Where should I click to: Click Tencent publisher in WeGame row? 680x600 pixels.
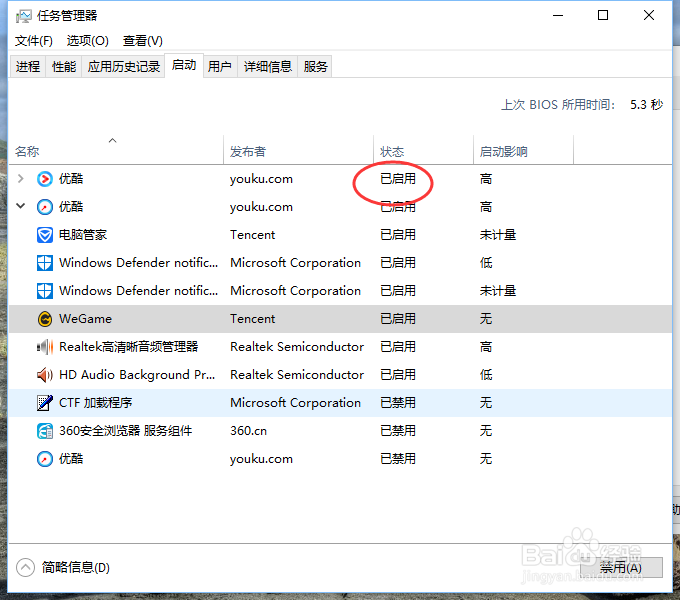(252, 319)
